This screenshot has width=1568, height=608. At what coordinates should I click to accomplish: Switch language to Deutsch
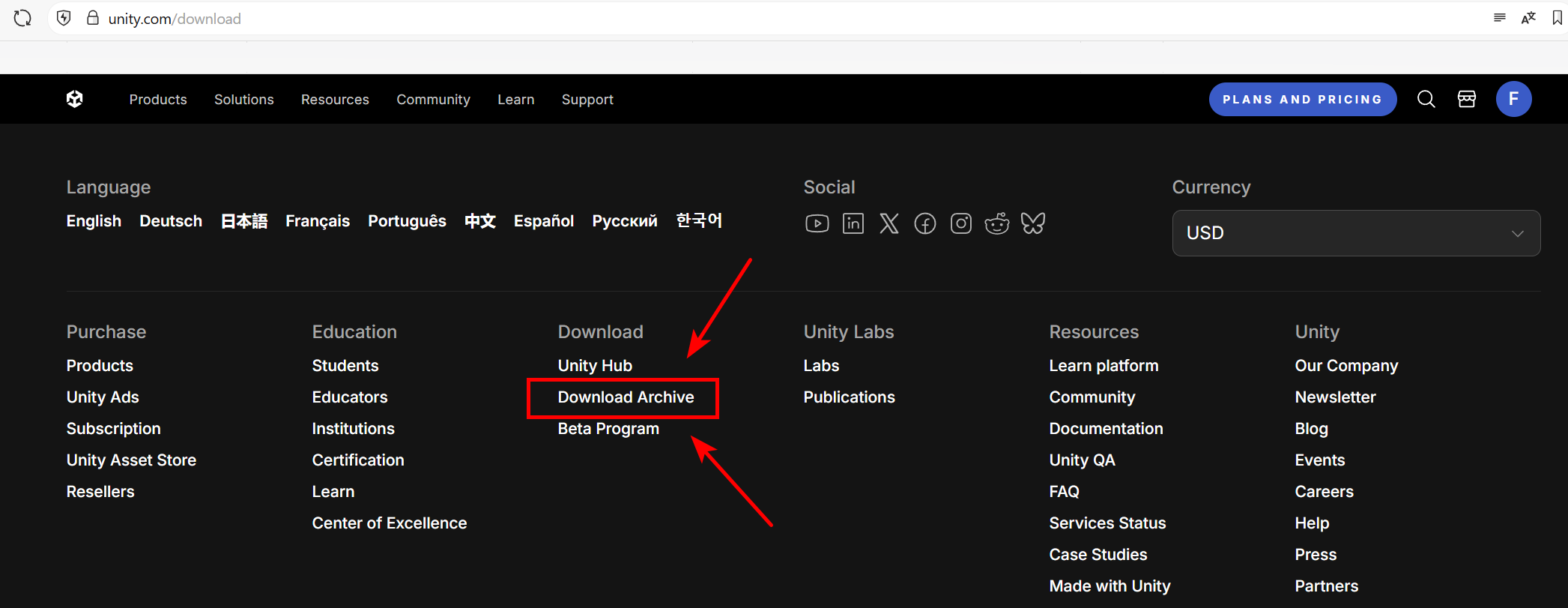point(171,221)
